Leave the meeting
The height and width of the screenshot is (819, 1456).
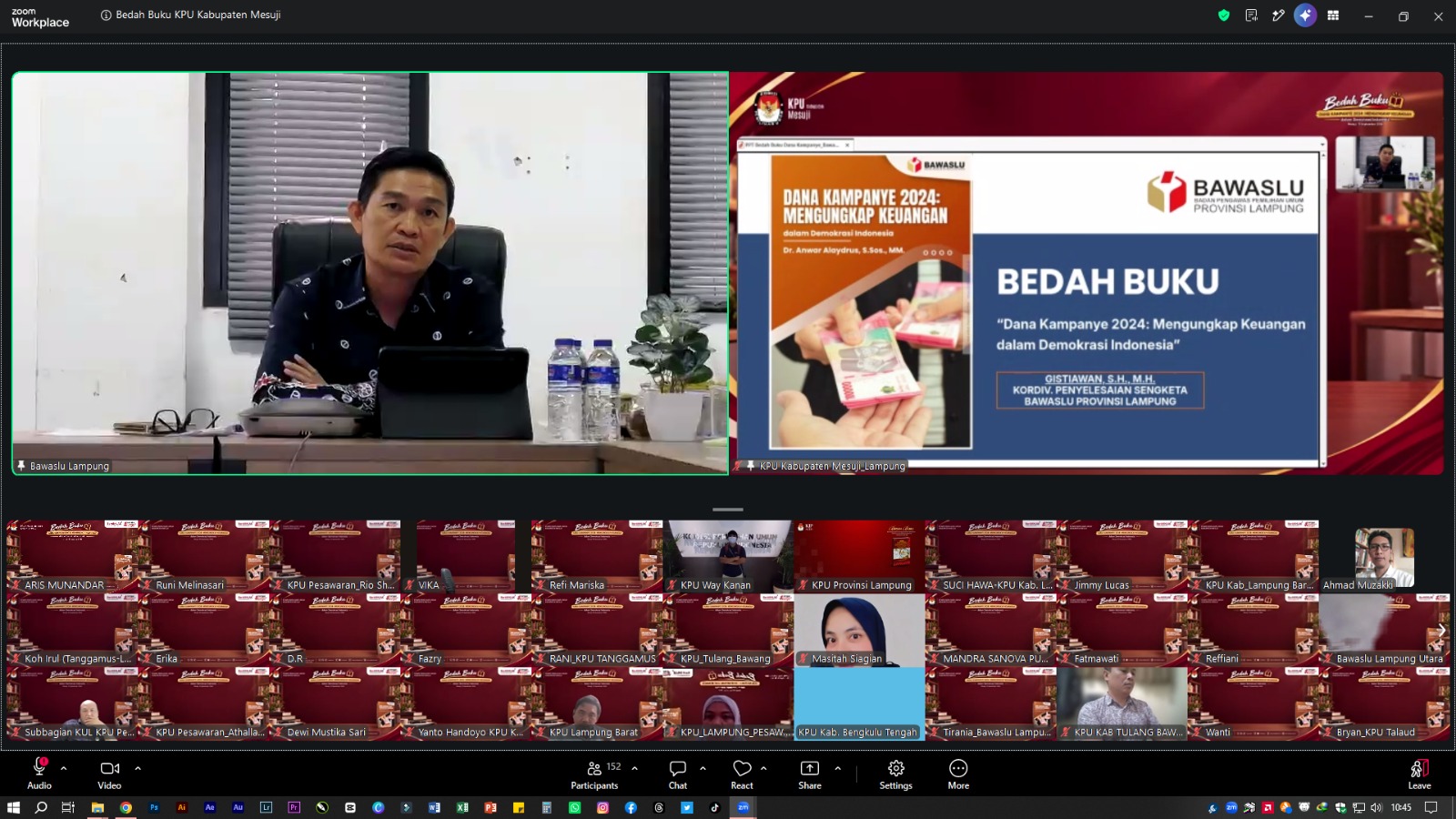tap(1420, 773)
